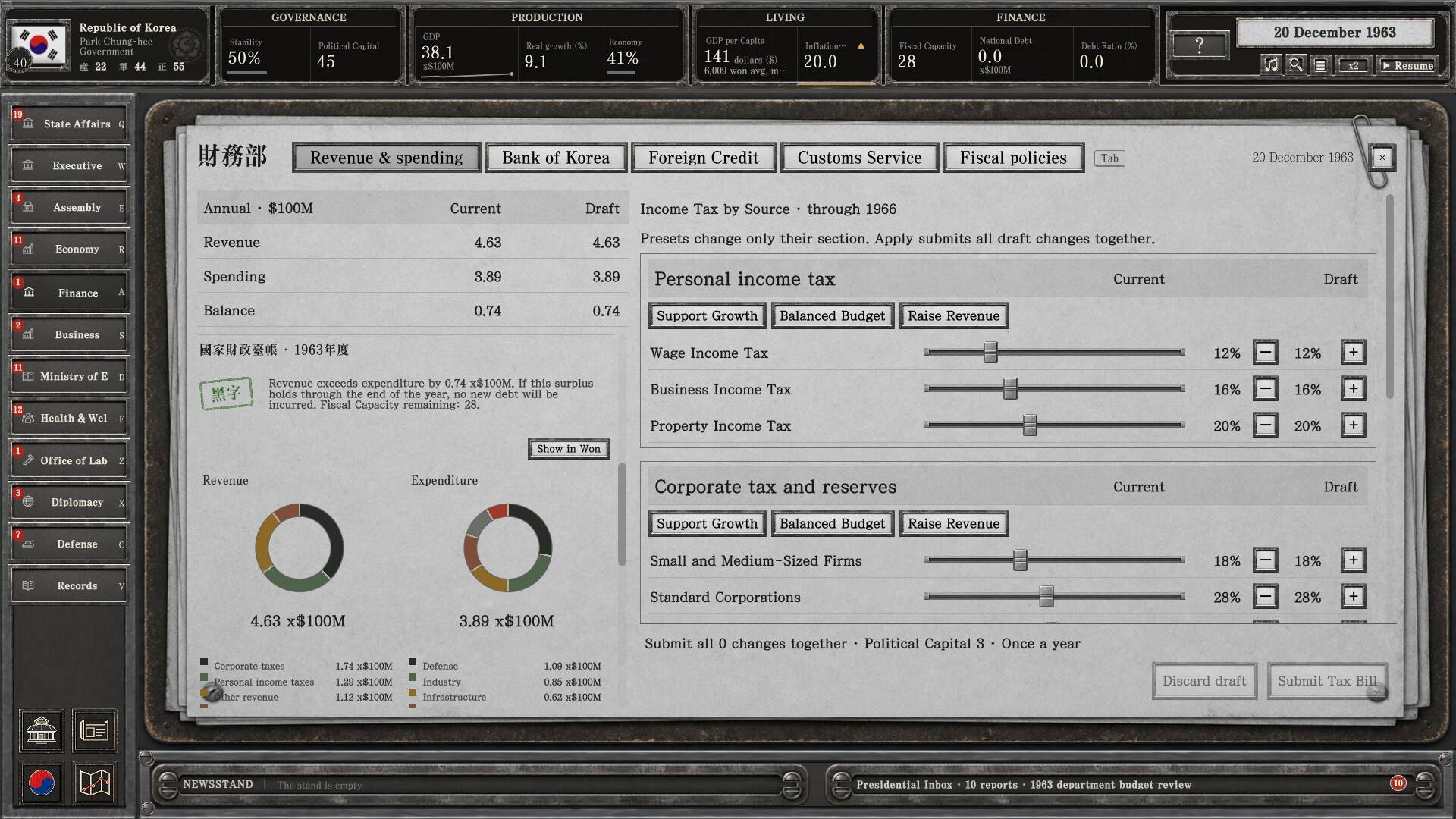Click the question mark help button
The height and width of the screenshot is (819, 1456).
pos(1200,45)
